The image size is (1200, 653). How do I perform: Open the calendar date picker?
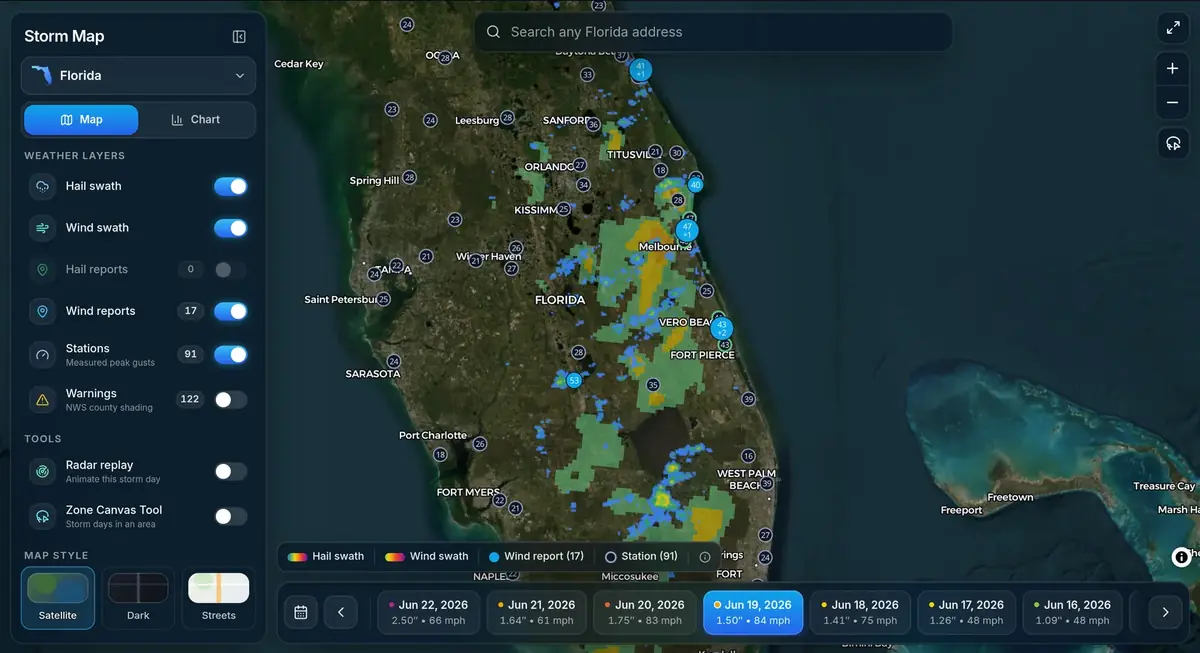(300, 612)
